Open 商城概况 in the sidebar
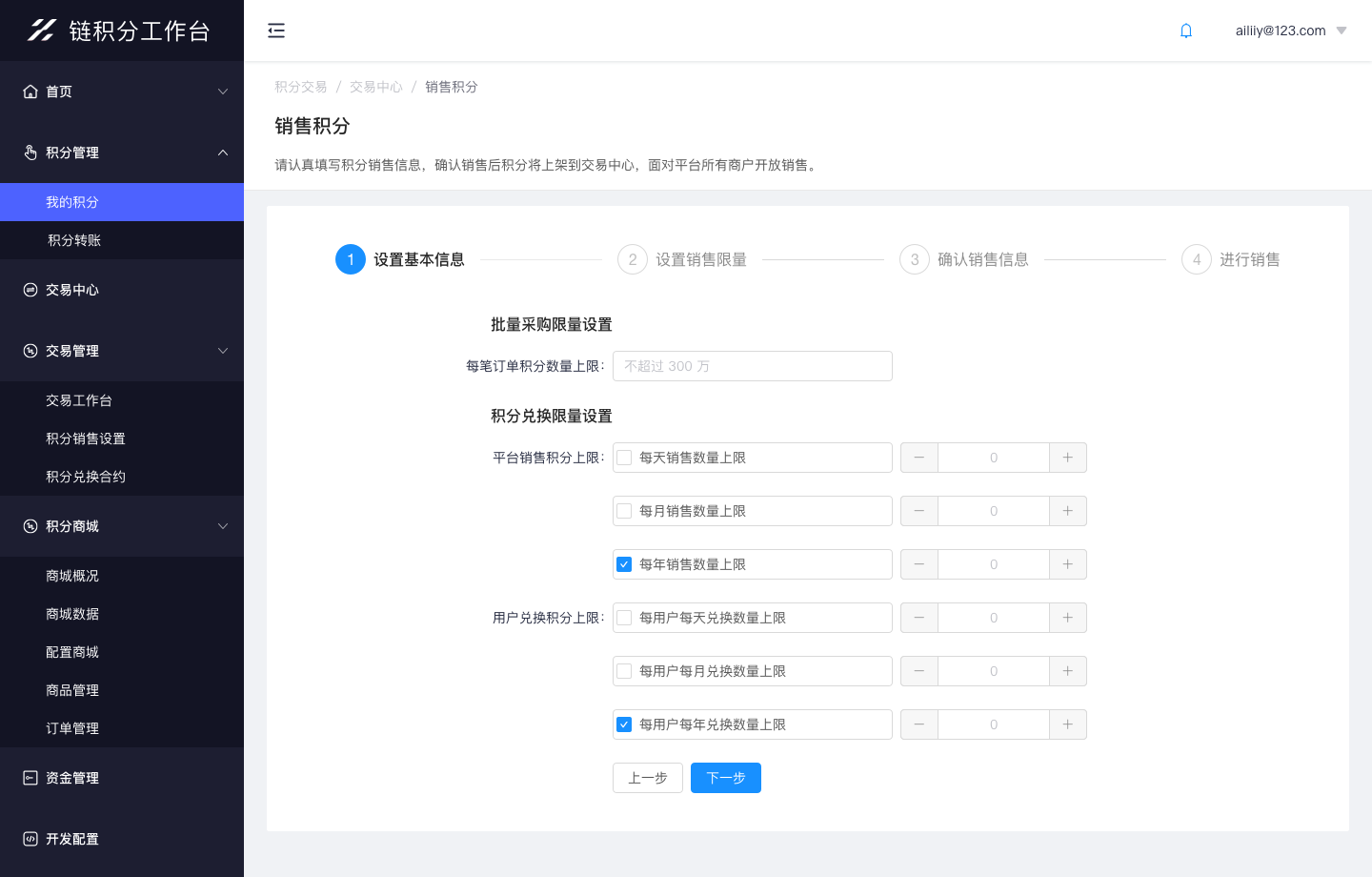Viewport: 1372px width, 877px height. click(122, 576)
